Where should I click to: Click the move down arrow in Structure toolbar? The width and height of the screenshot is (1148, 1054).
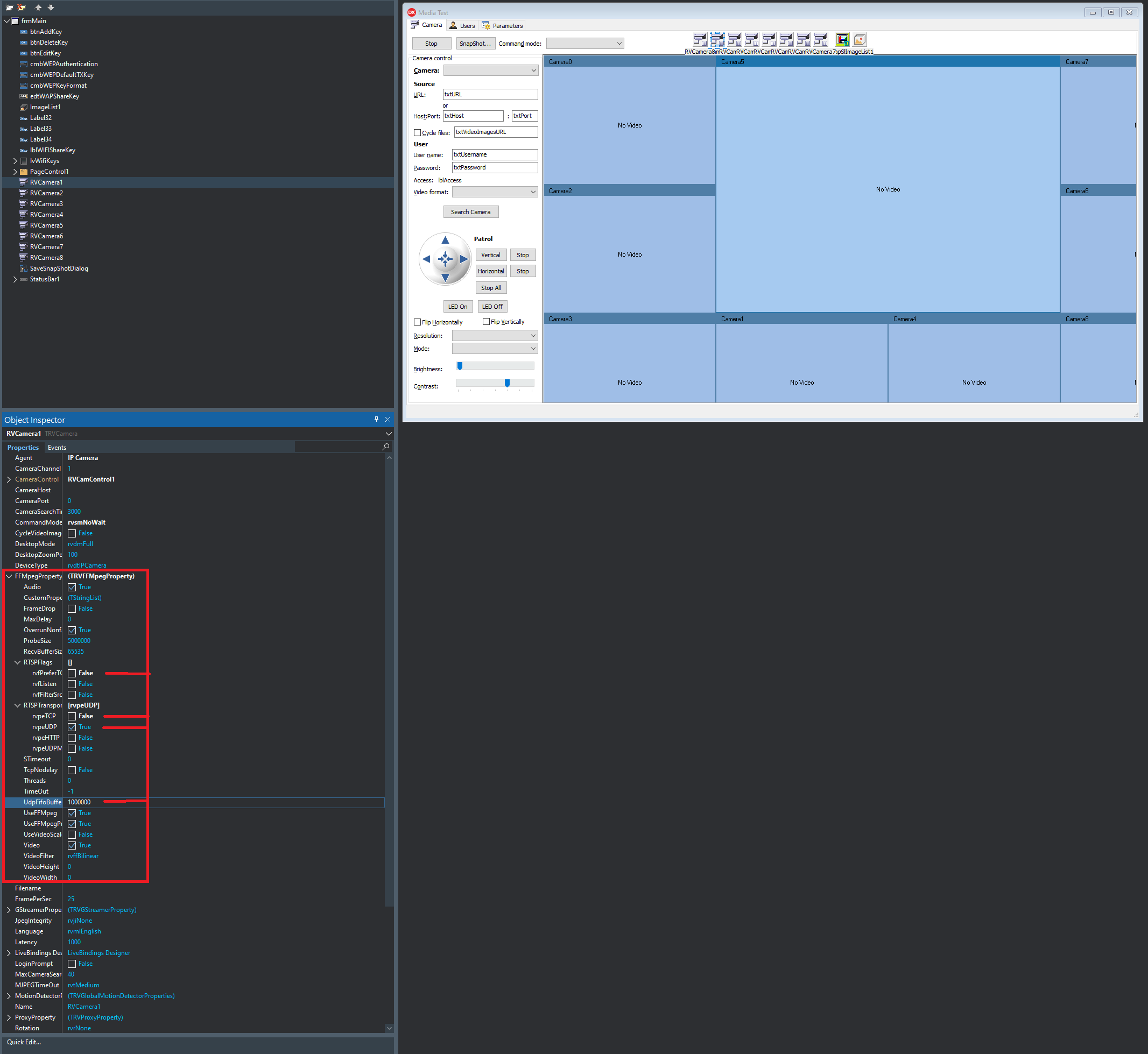tap(51, 8)
